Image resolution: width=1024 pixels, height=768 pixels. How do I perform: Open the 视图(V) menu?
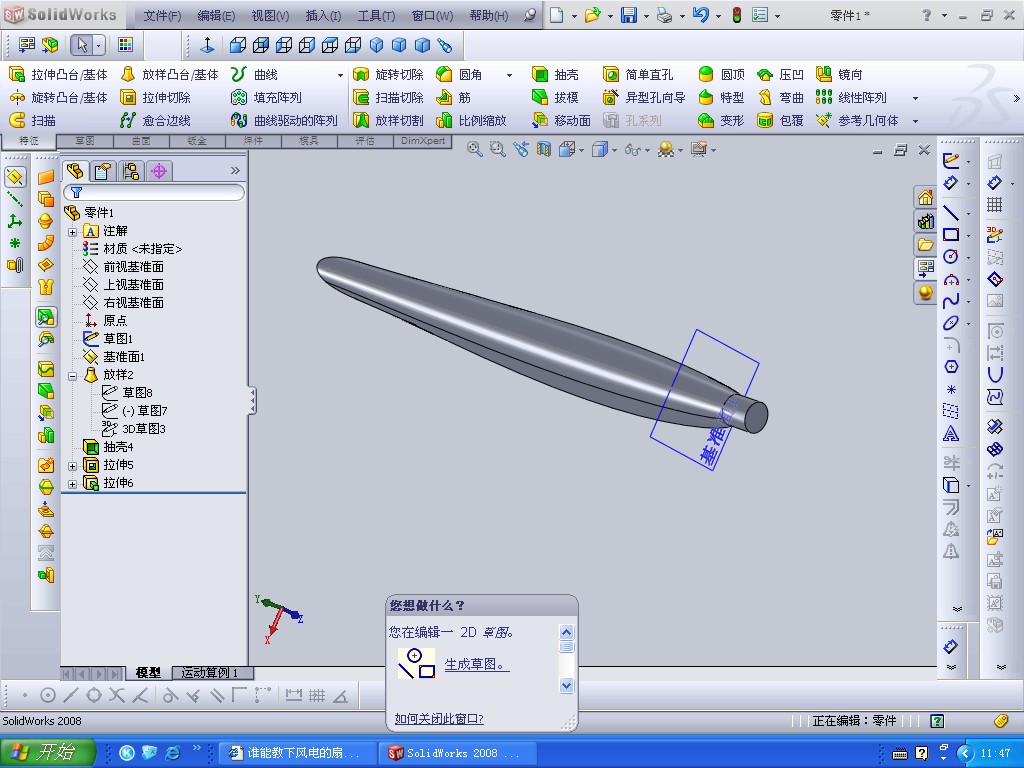point(270,15)
